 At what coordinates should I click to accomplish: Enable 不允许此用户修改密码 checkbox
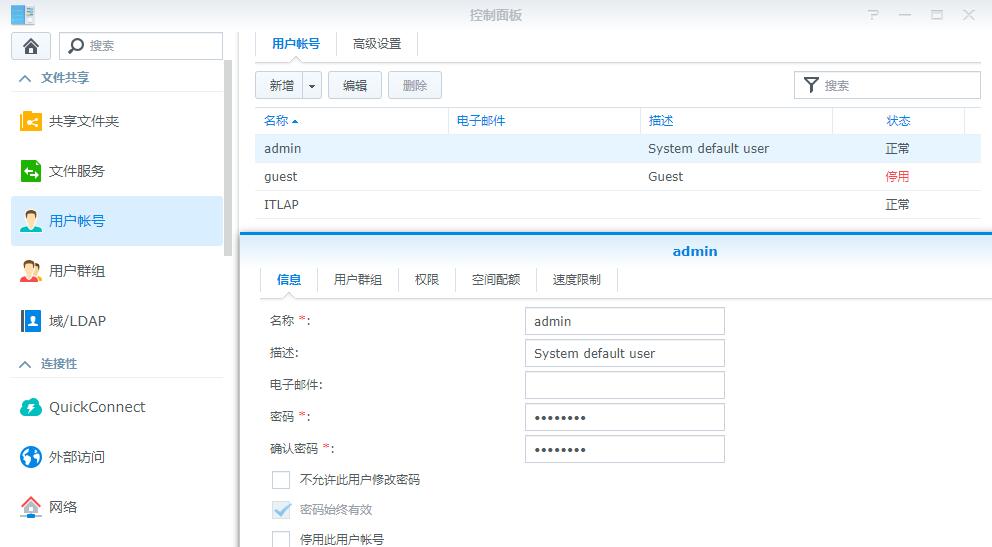[281, 480]
